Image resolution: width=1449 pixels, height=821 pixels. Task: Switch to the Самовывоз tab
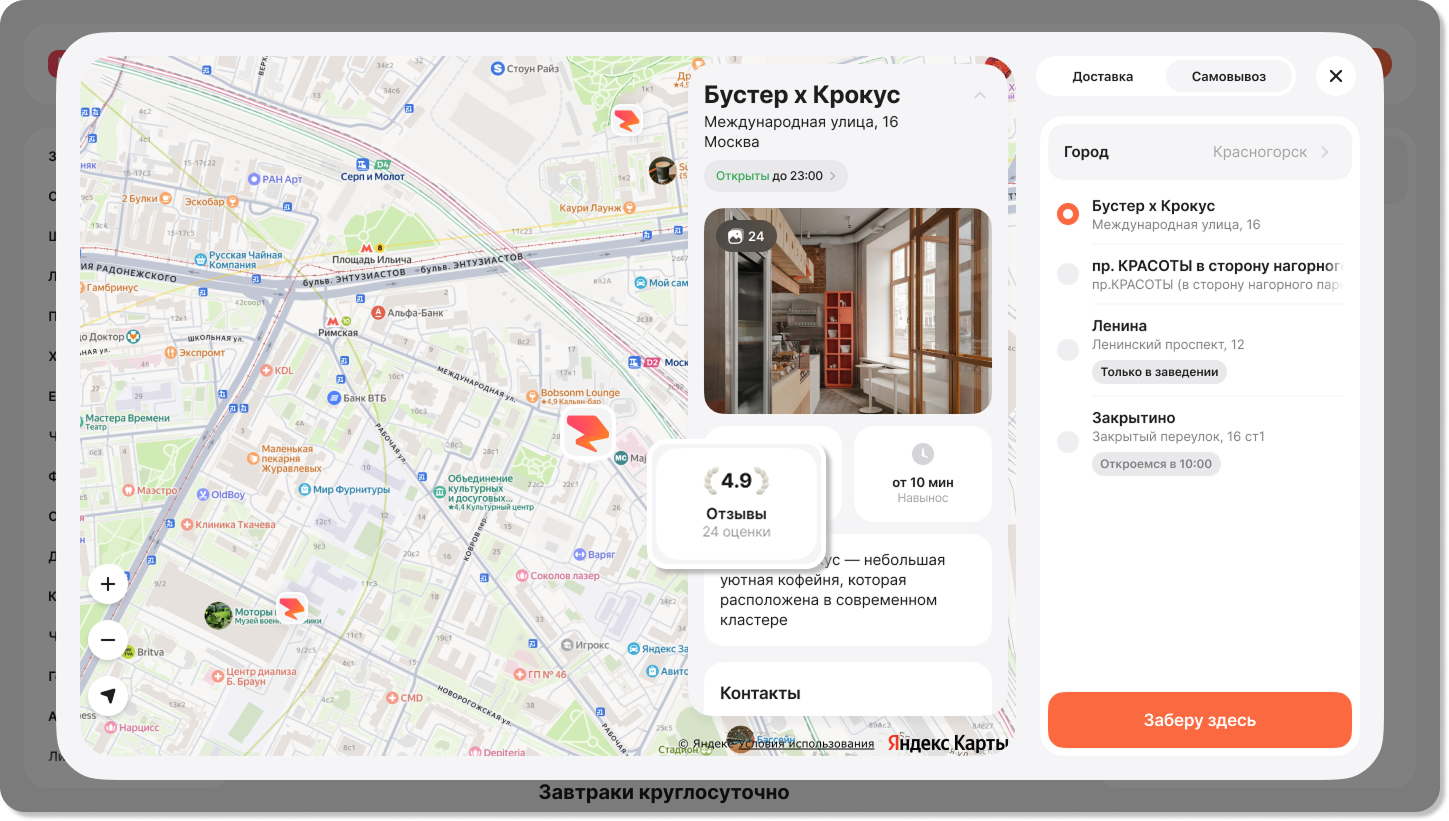(1229, 76)
